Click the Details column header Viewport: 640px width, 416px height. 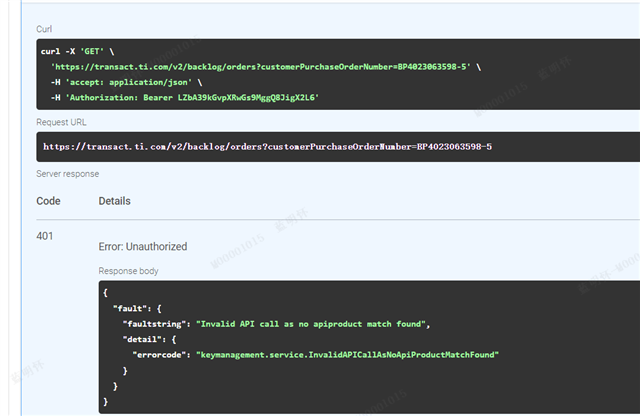(x=115, y=201)
